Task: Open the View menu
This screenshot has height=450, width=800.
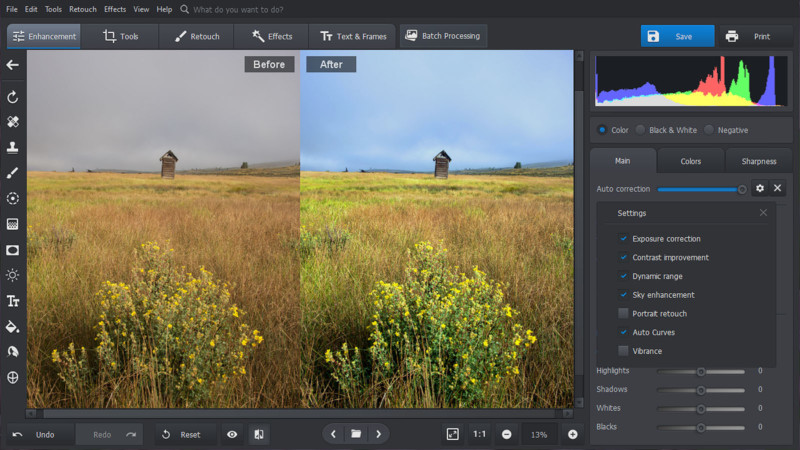Action: (141, 9)
